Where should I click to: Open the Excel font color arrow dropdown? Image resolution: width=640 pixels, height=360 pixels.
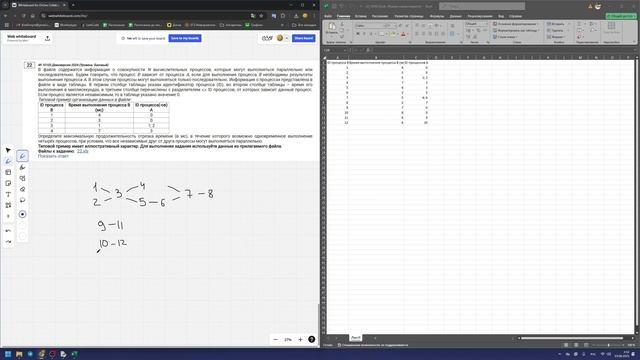pos(408,34)
